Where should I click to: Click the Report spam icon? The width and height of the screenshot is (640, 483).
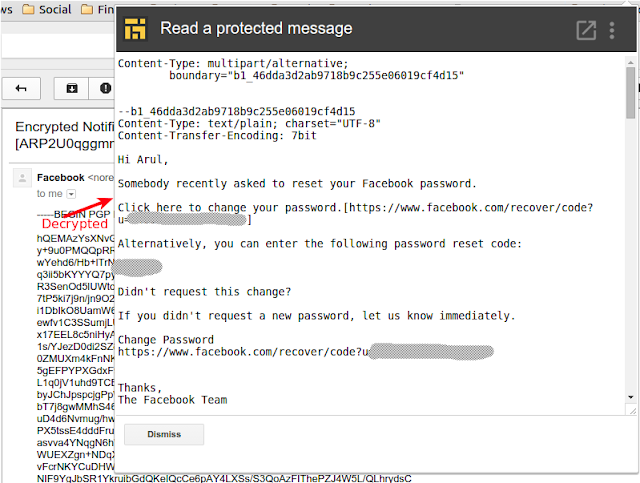click(x=105, y=88)
